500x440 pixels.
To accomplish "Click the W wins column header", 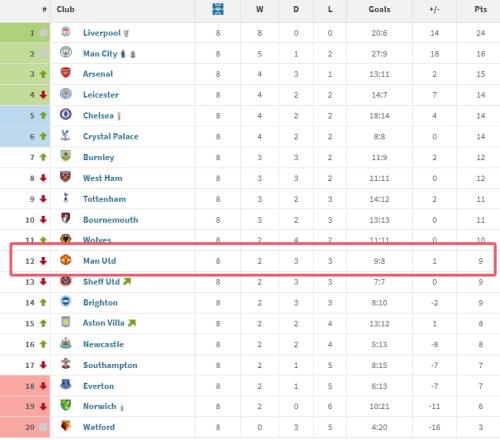I will pyautogui.click(x=260, y=9).
